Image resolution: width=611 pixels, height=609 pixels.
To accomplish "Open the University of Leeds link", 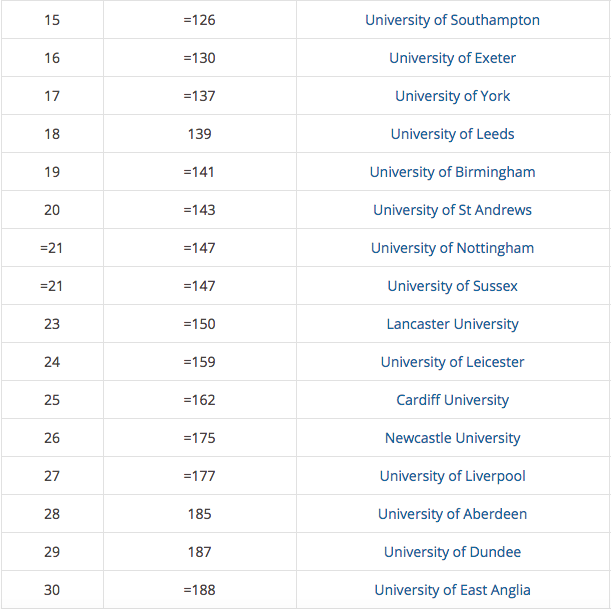I will (452, 134).
